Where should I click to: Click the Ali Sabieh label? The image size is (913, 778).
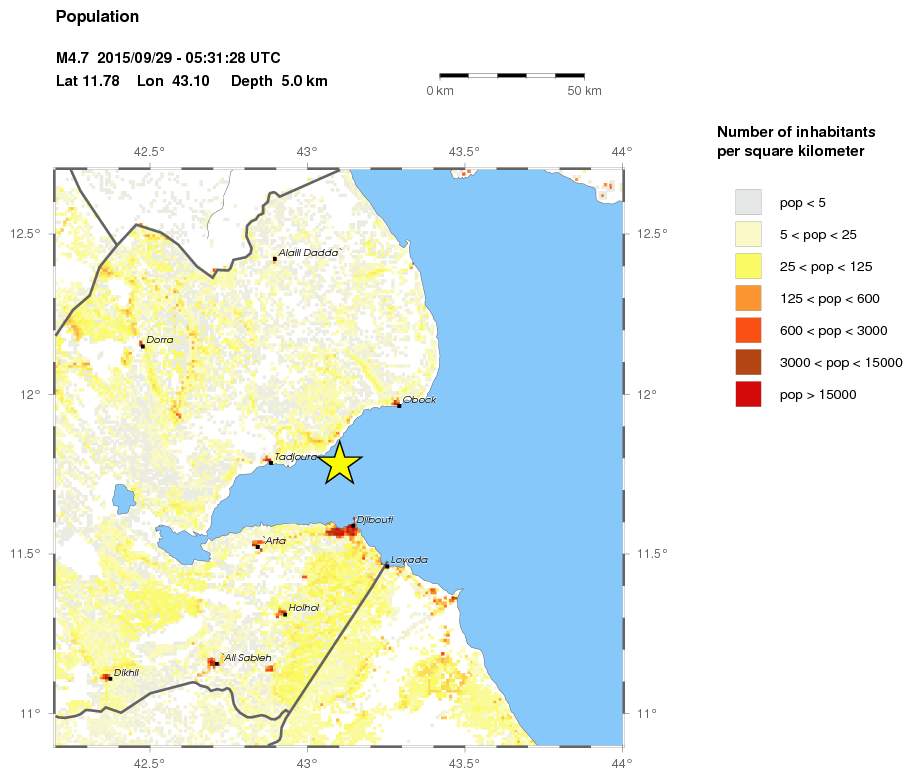[247, 657]
